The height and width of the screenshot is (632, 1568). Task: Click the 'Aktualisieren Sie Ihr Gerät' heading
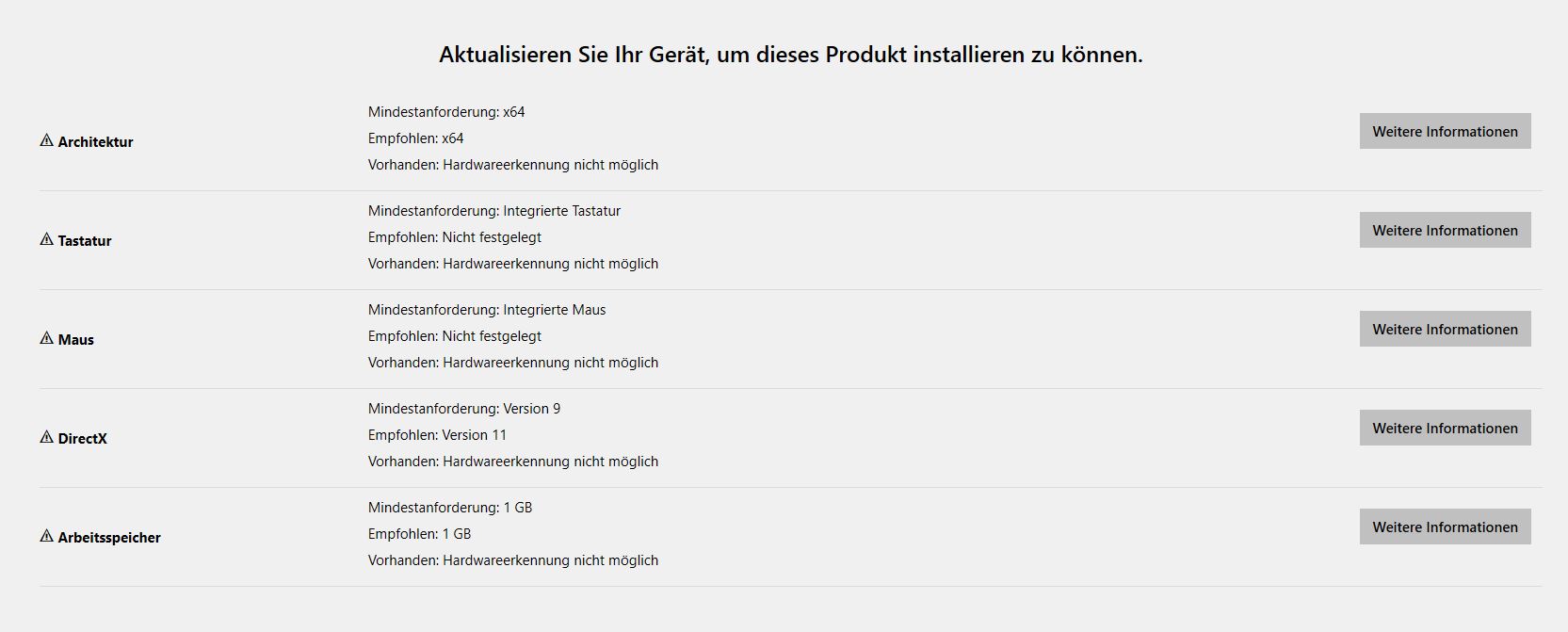(790, 55)
